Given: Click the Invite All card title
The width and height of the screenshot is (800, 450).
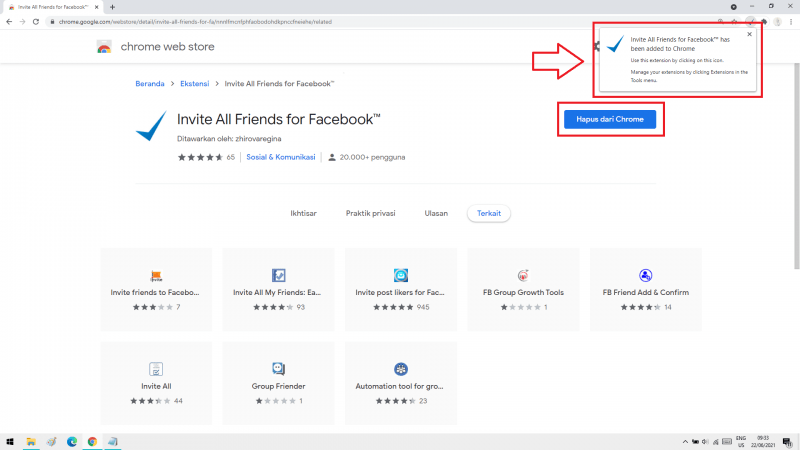Looking at the screenshot, I should click(156, 386).
